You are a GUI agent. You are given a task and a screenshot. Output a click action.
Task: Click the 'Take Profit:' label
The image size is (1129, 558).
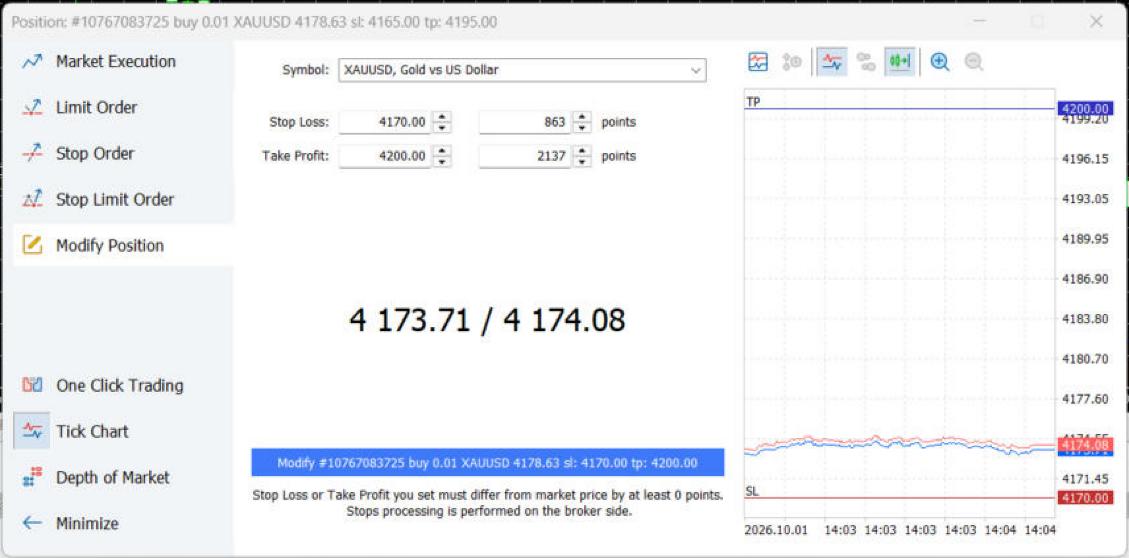(295, 156)
